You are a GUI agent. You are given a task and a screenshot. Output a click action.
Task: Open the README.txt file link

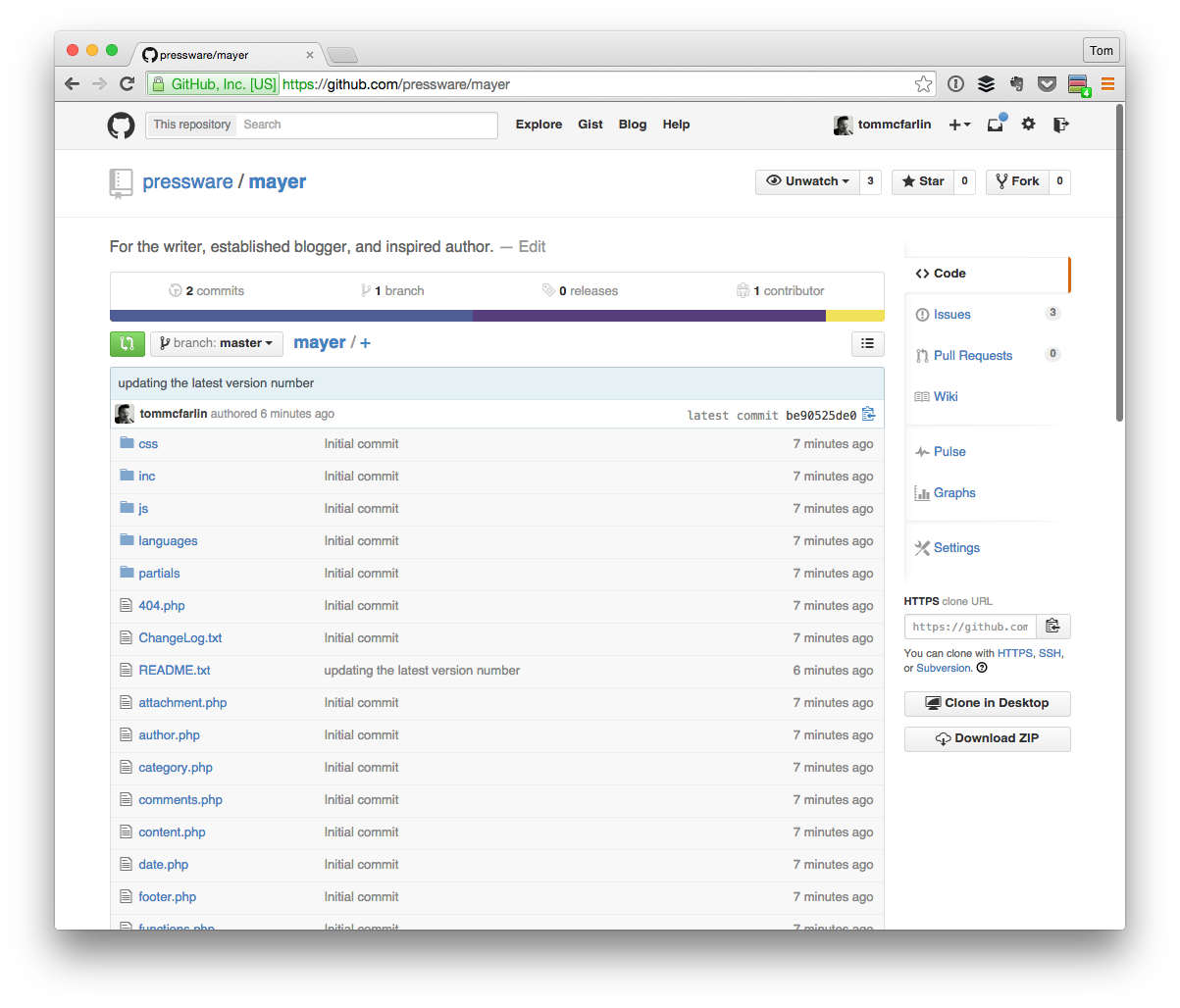point(174,670)
